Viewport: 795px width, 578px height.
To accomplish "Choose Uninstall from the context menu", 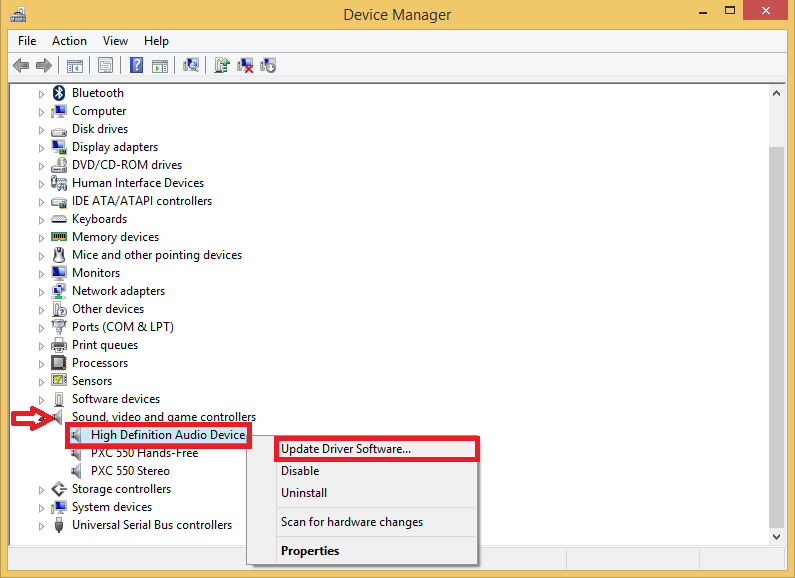I will coord(376,493).
